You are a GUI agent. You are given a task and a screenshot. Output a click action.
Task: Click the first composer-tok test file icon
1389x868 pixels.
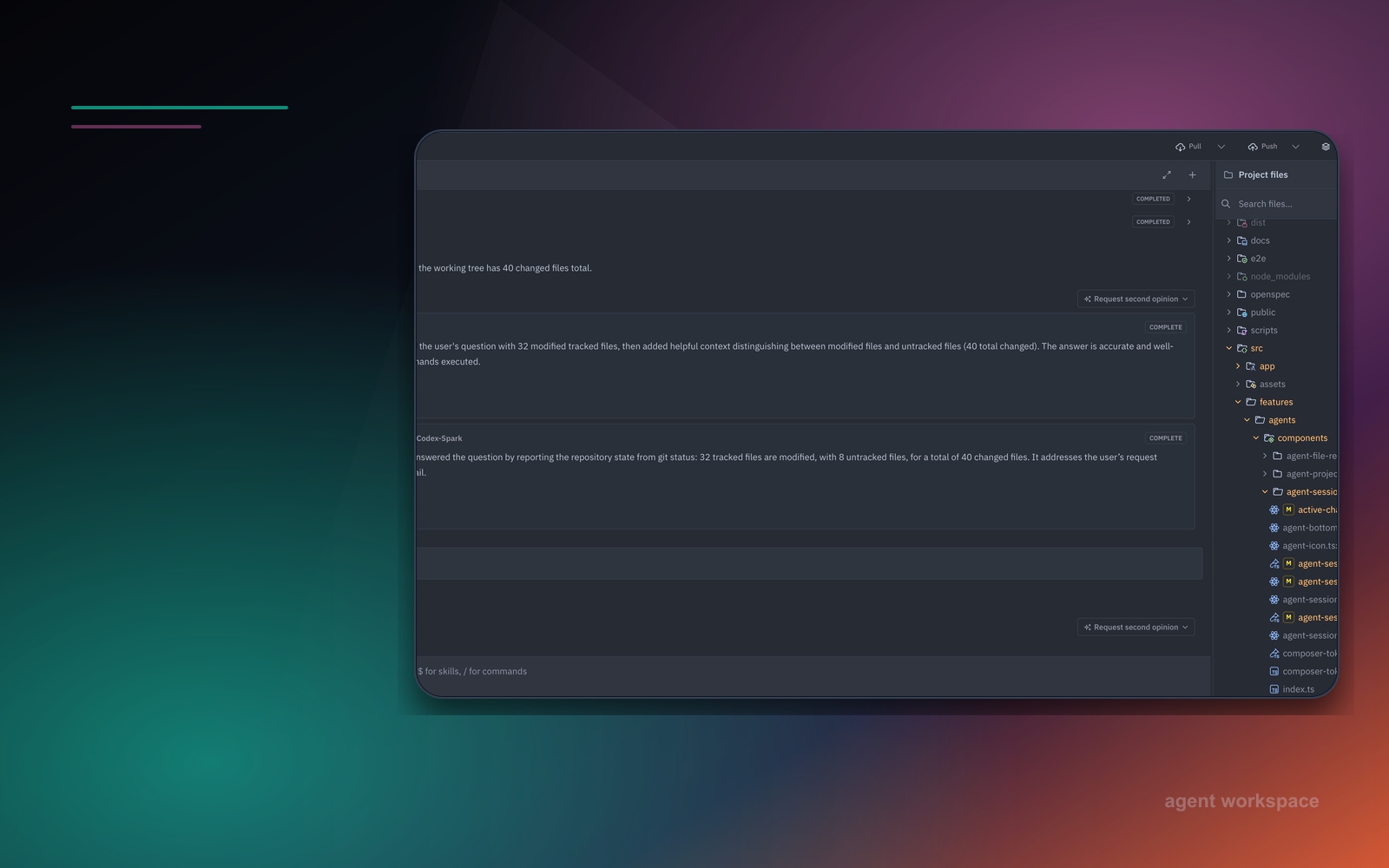1274,654
